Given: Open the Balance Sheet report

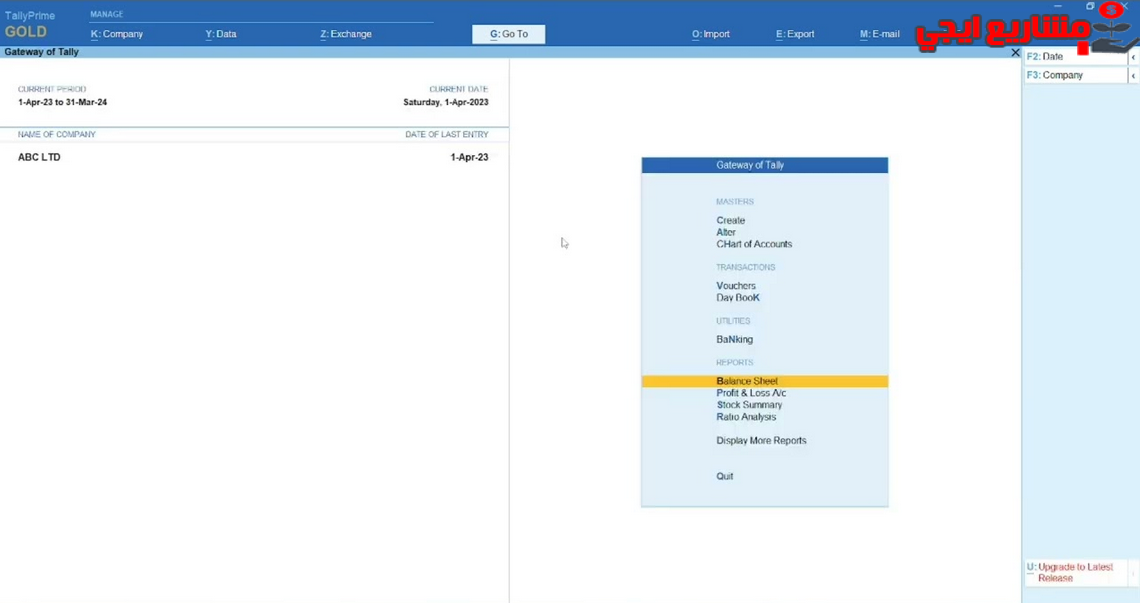Looking at the screenshot, I should pos(764,381).
